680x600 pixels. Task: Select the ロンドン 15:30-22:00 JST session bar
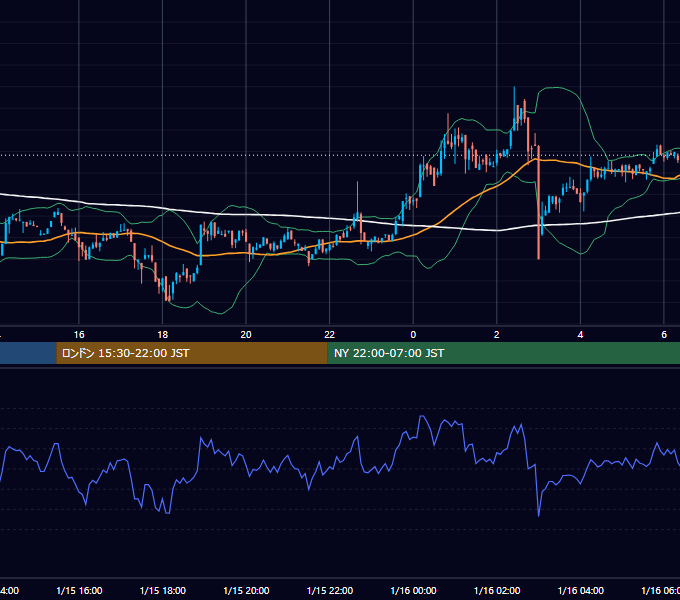[x=192, y=353]
